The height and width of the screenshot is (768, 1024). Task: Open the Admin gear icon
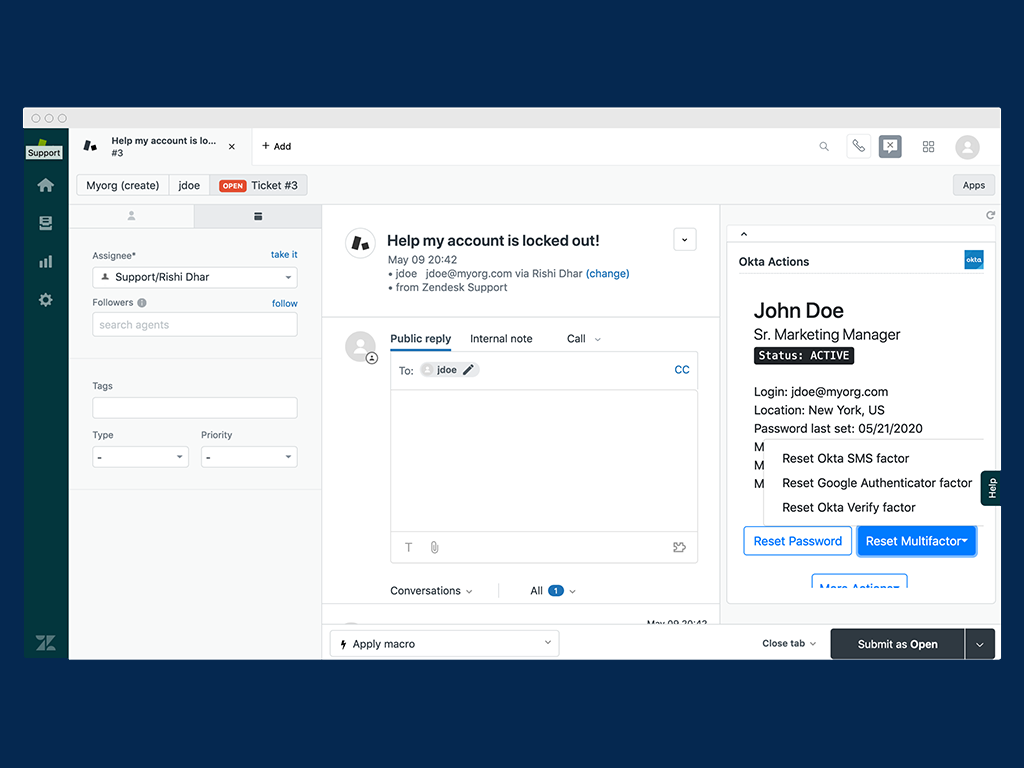pyautogui.click(x=45, y=300)
